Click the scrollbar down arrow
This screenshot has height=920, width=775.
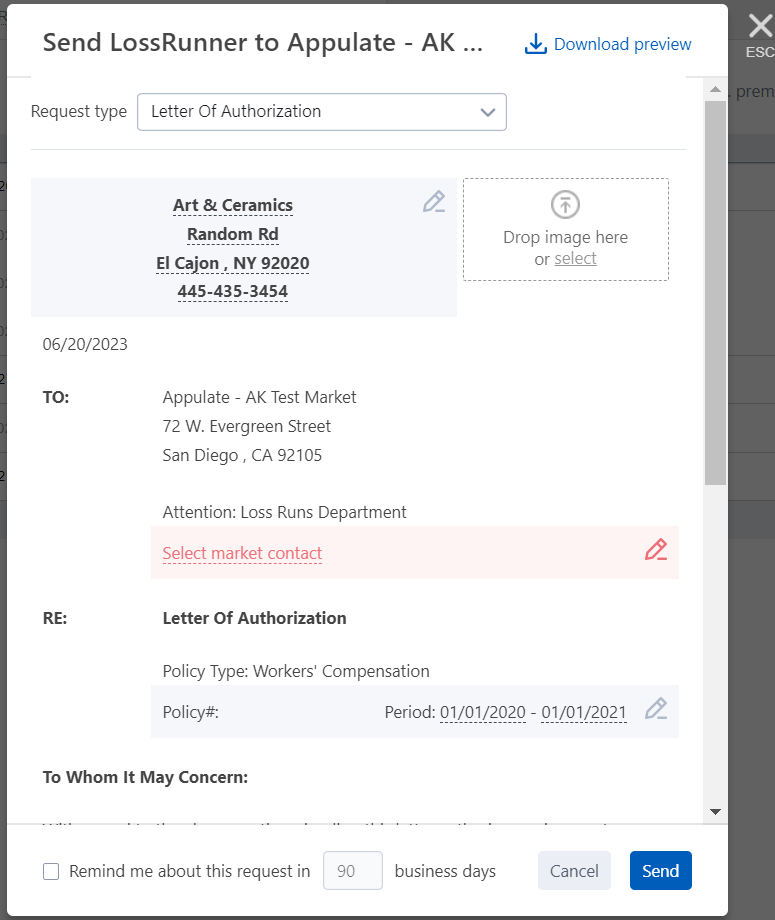coord(715,811)
